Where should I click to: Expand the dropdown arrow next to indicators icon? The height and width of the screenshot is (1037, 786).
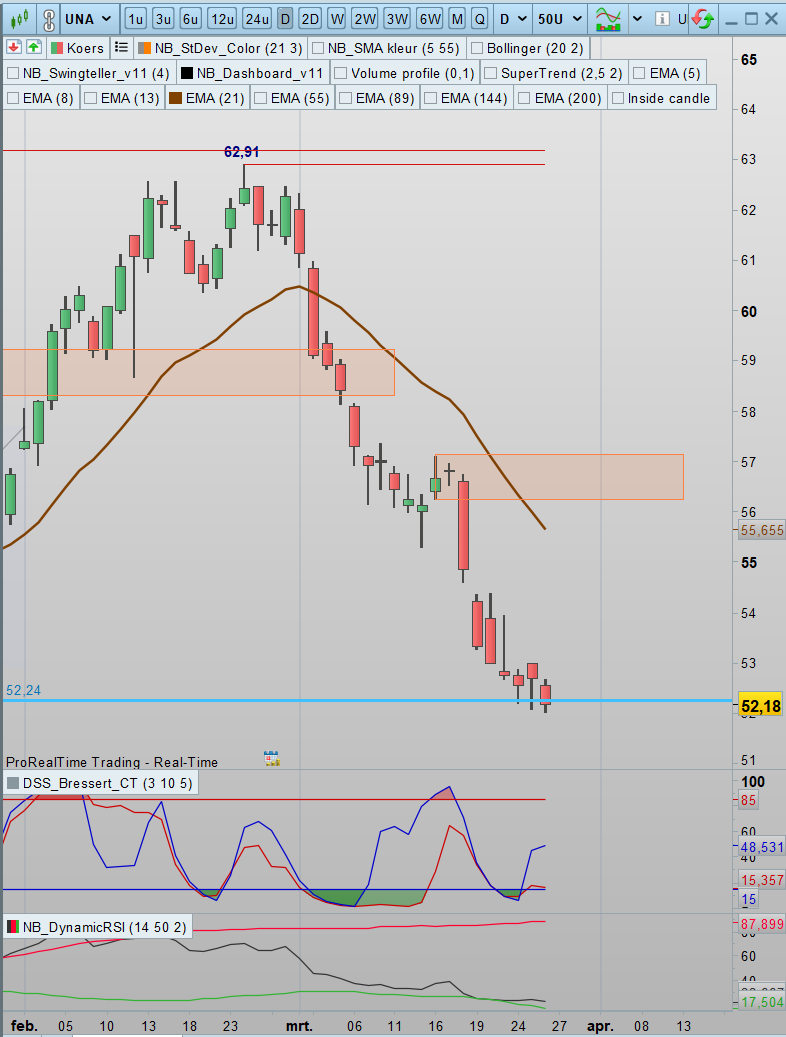[637, 19]
